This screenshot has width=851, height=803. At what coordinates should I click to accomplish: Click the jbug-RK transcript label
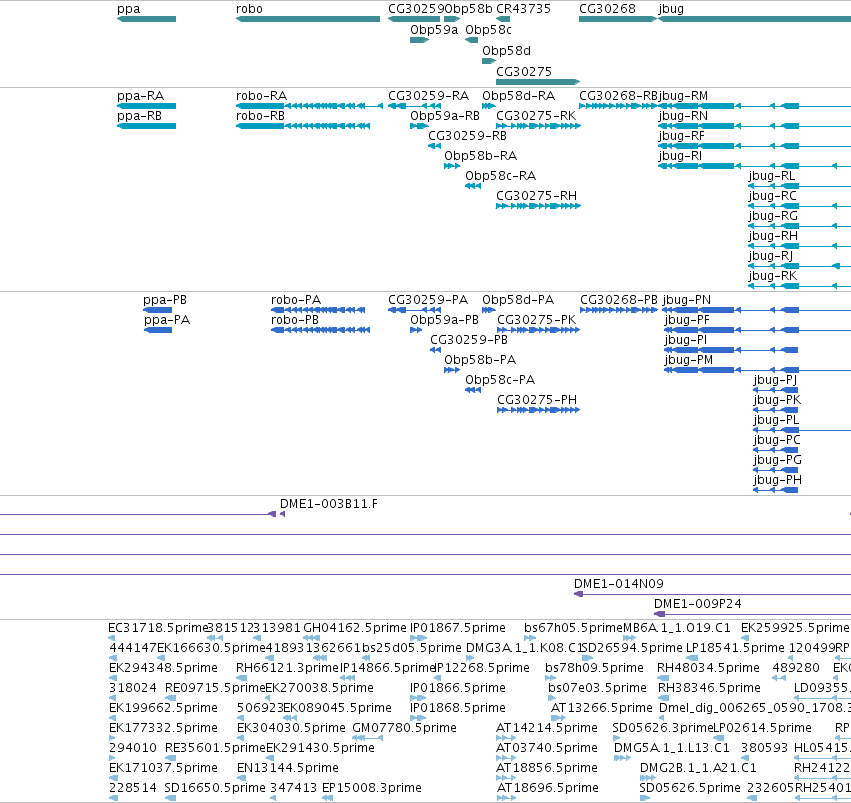773,276
